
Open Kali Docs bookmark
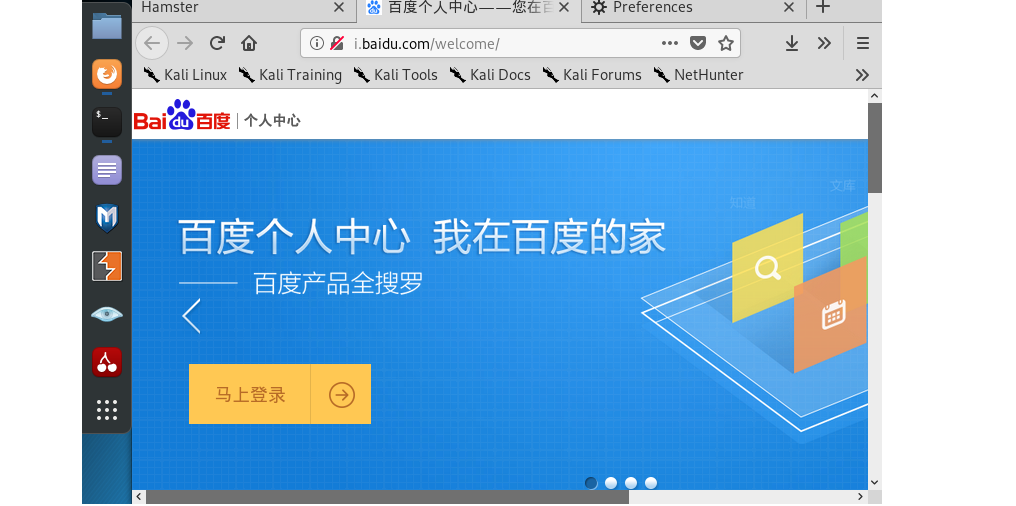pos(490,75)
